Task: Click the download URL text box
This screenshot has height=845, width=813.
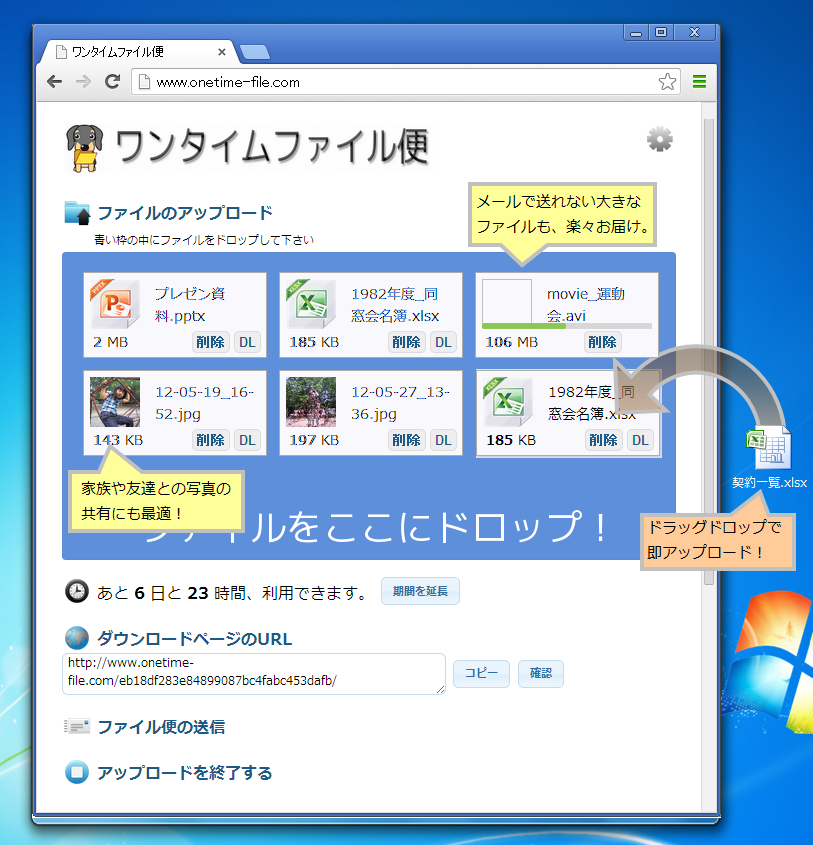Action: [x=254, y=674]
